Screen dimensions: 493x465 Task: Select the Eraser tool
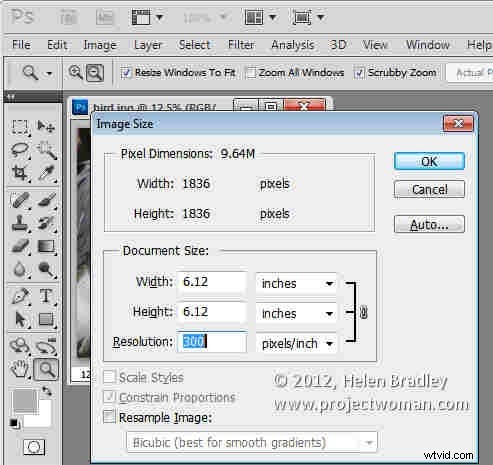click(20, 246)
